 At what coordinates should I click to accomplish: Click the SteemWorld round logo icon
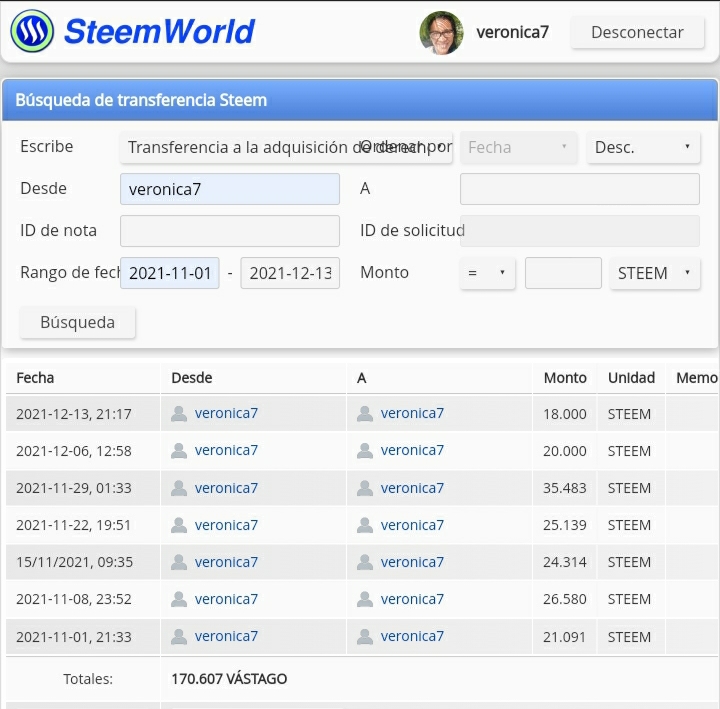pyautogui.click(x=32, y=31)
